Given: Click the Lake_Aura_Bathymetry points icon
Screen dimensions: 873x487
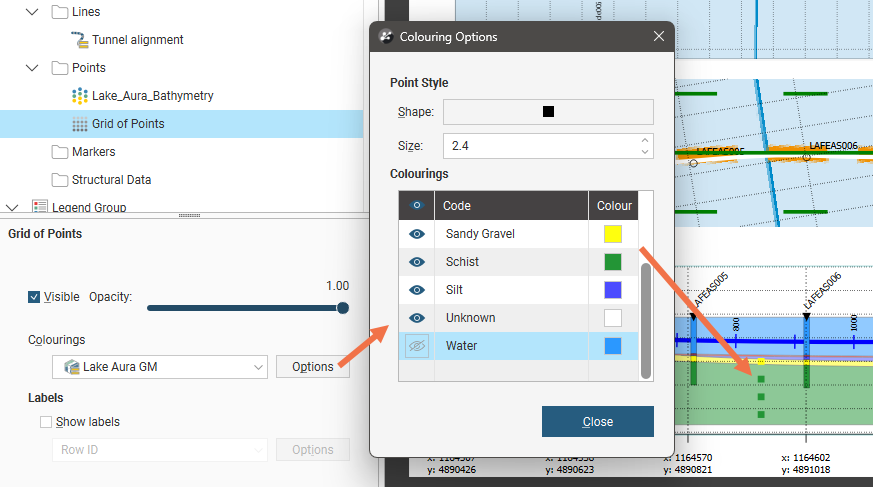Looking at the screenshot, I should [81, 96].
